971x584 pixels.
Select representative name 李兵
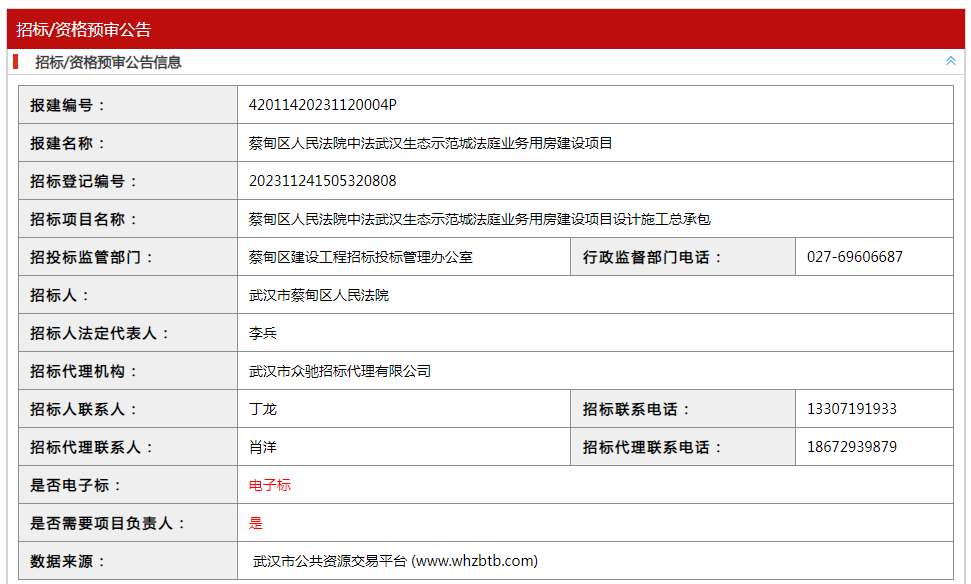263,333
